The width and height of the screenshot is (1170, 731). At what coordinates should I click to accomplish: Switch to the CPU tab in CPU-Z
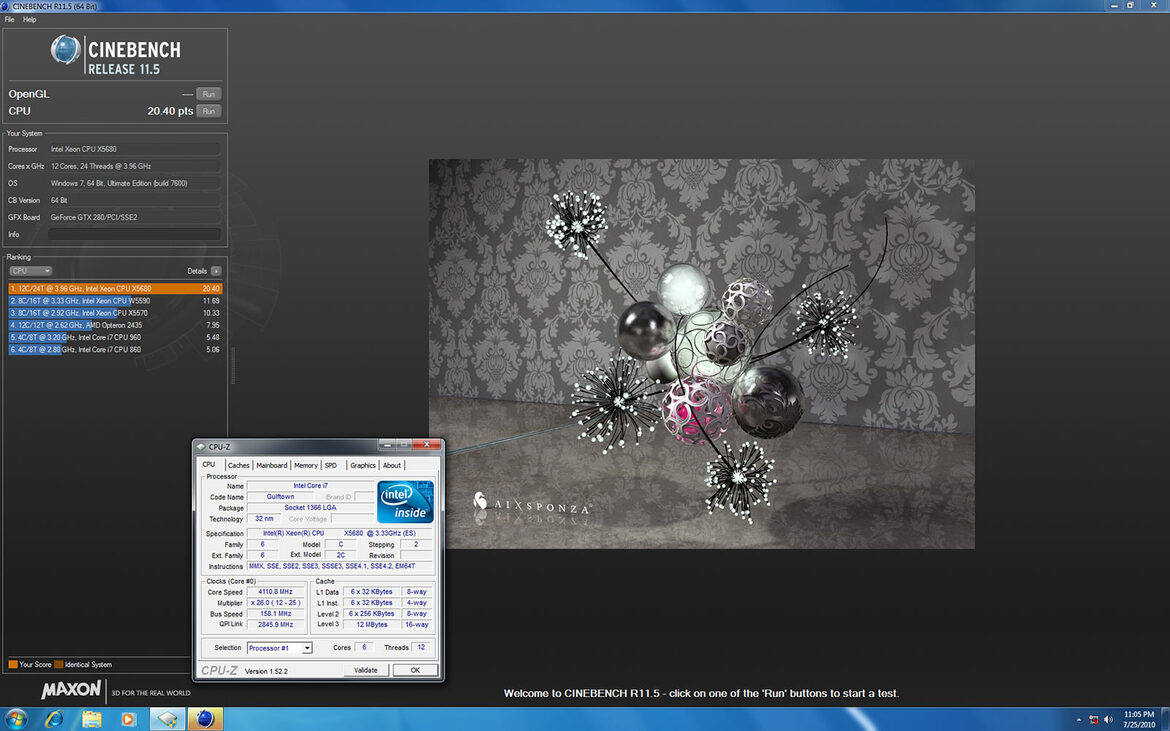pyautogui.click(x=209, y=465)
